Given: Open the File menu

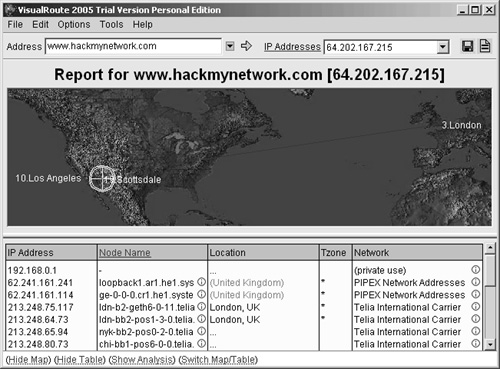Looking at the screenshot, I should pos(15,24).
